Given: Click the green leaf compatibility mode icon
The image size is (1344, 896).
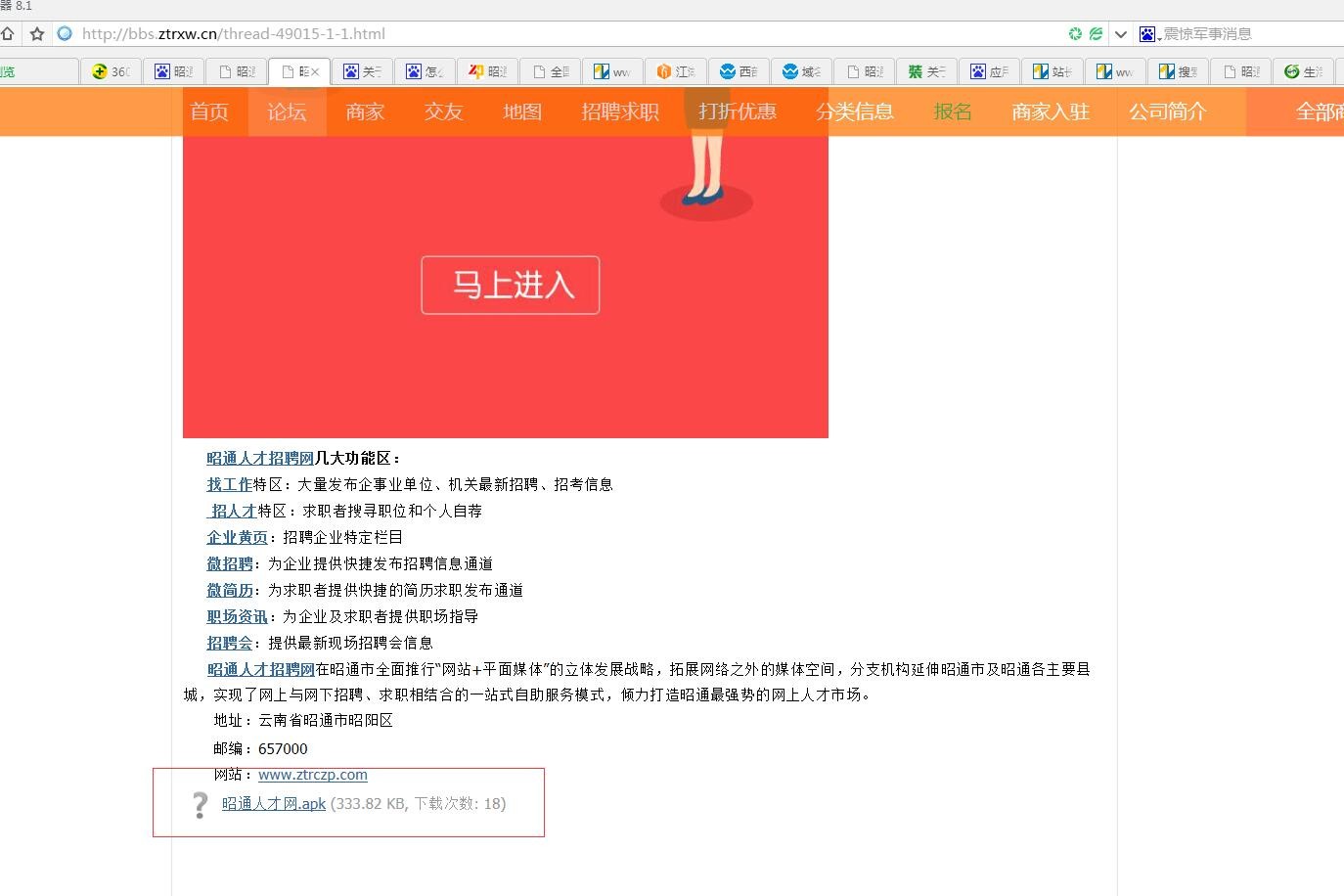Looking at the screenshot, I should (x=1096, y=33).
